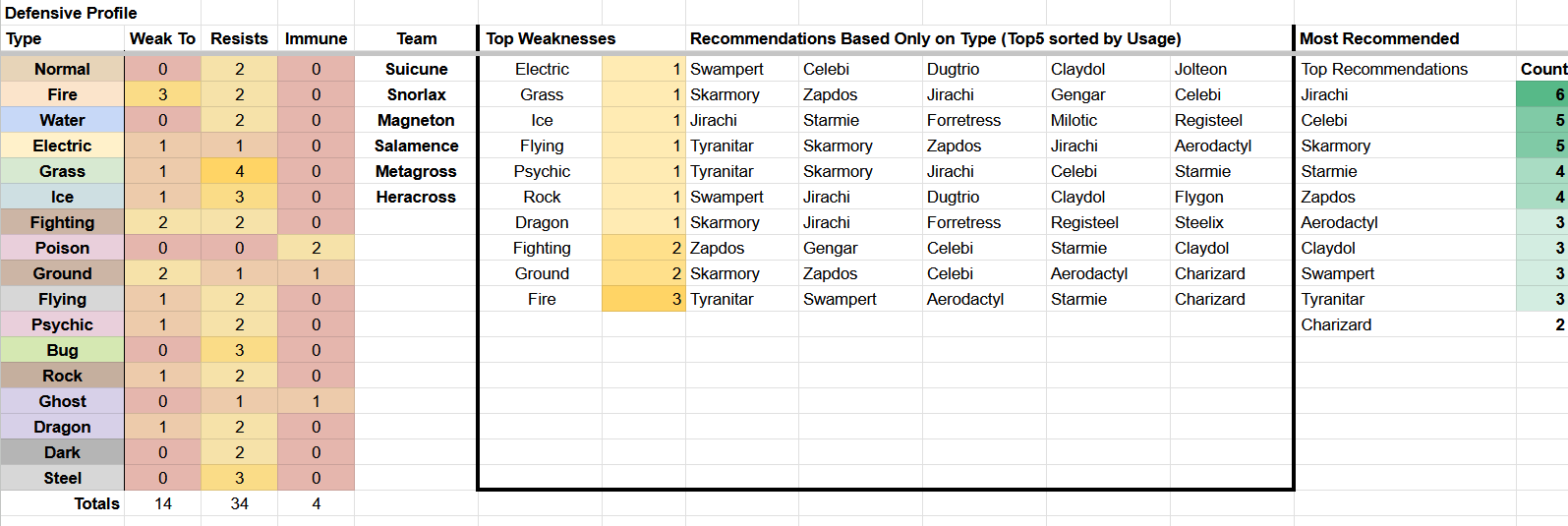Click the Jolteon recommendation cell
Viewport: 1568px width, 526px height.
(x=1200, y=69)
